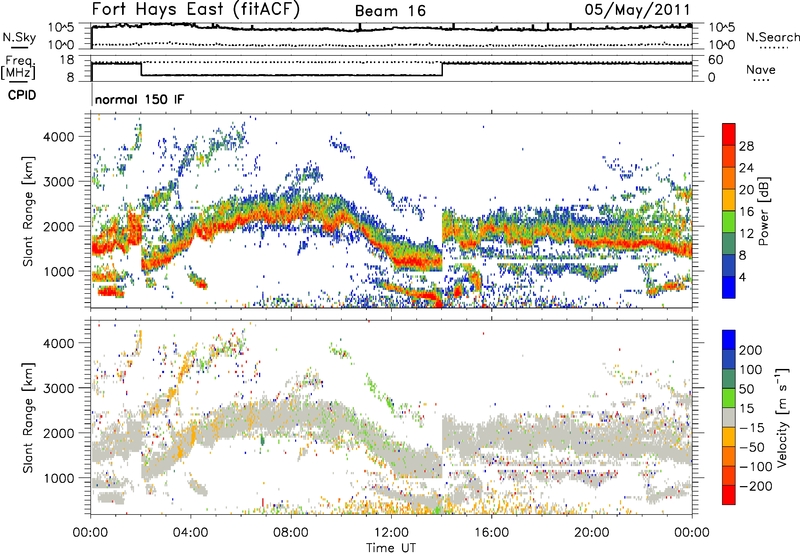Viewport: 800px width, 554px height.
Task: Click the "N.Search" legend label
Action: [x=772, y=37]
